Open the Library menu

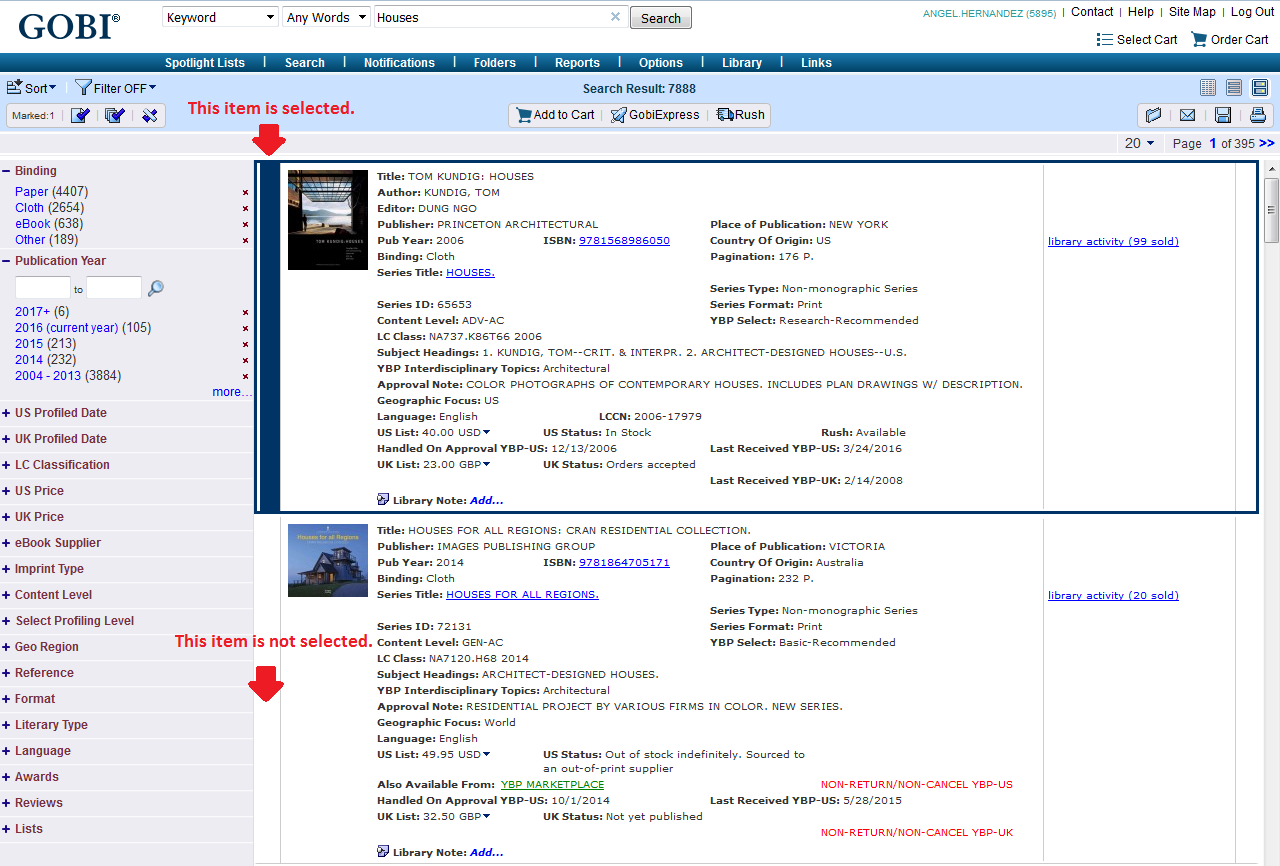tap(742, 62)
